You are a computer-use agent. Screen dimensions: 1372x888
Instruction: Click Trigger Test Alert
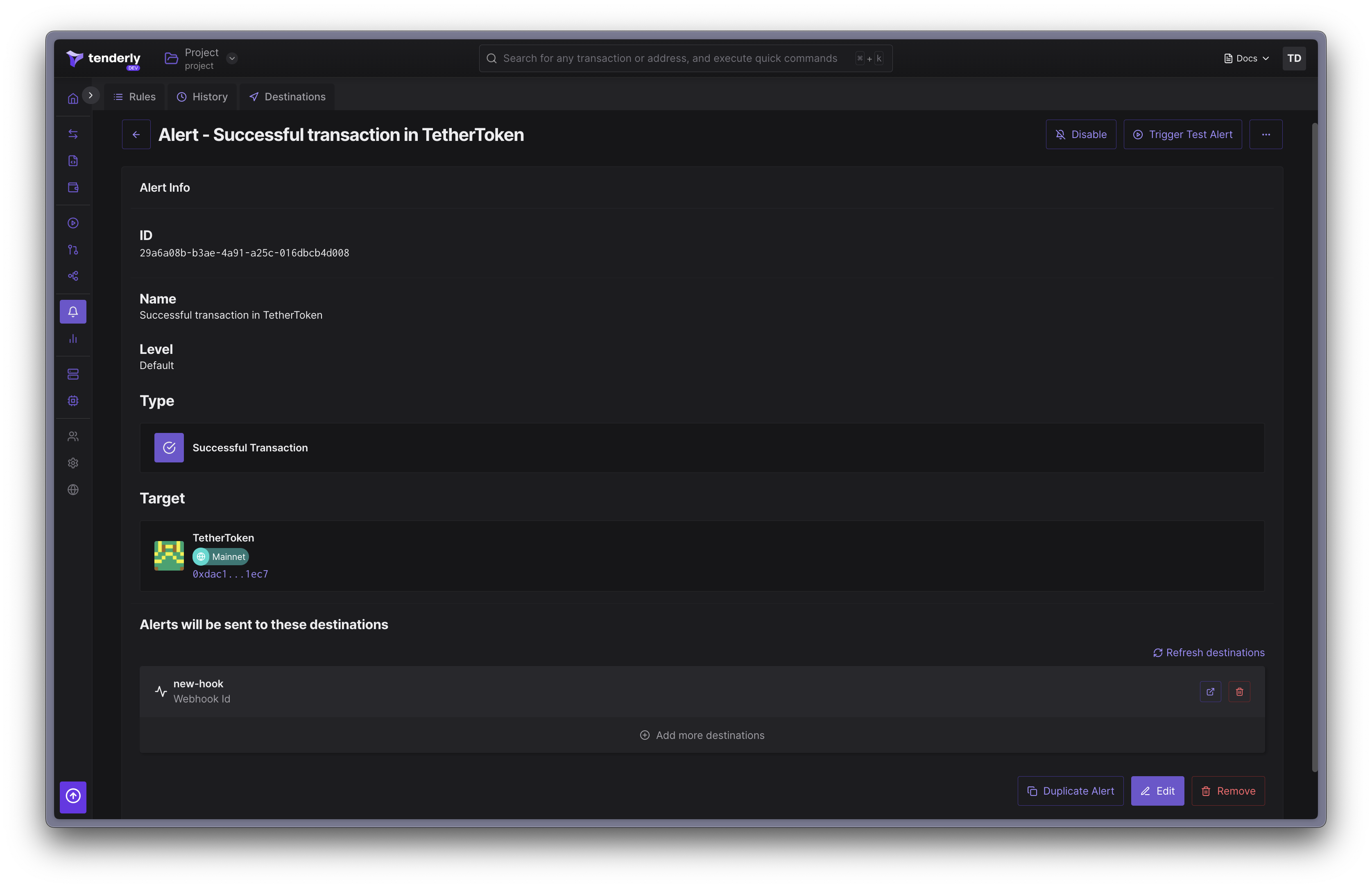pyautogui.click(x=1182, y=134)
